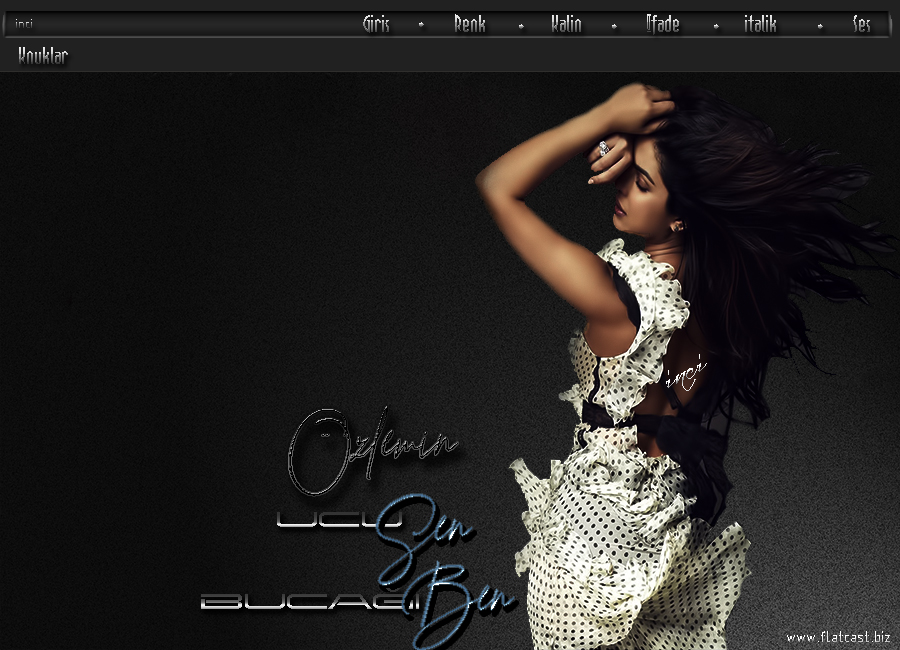Viewport: 900px width, 650px height.
Task: Click the white inci signature on the dress
Action: coord(685,375)
